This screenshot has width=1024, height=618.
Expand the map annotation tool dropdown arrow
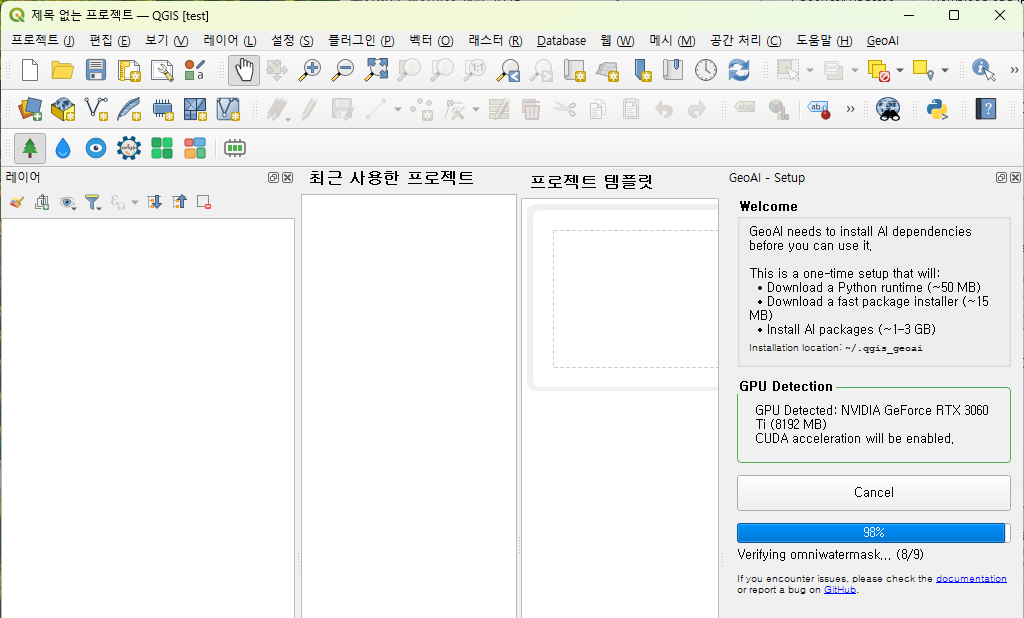[944, 70]
